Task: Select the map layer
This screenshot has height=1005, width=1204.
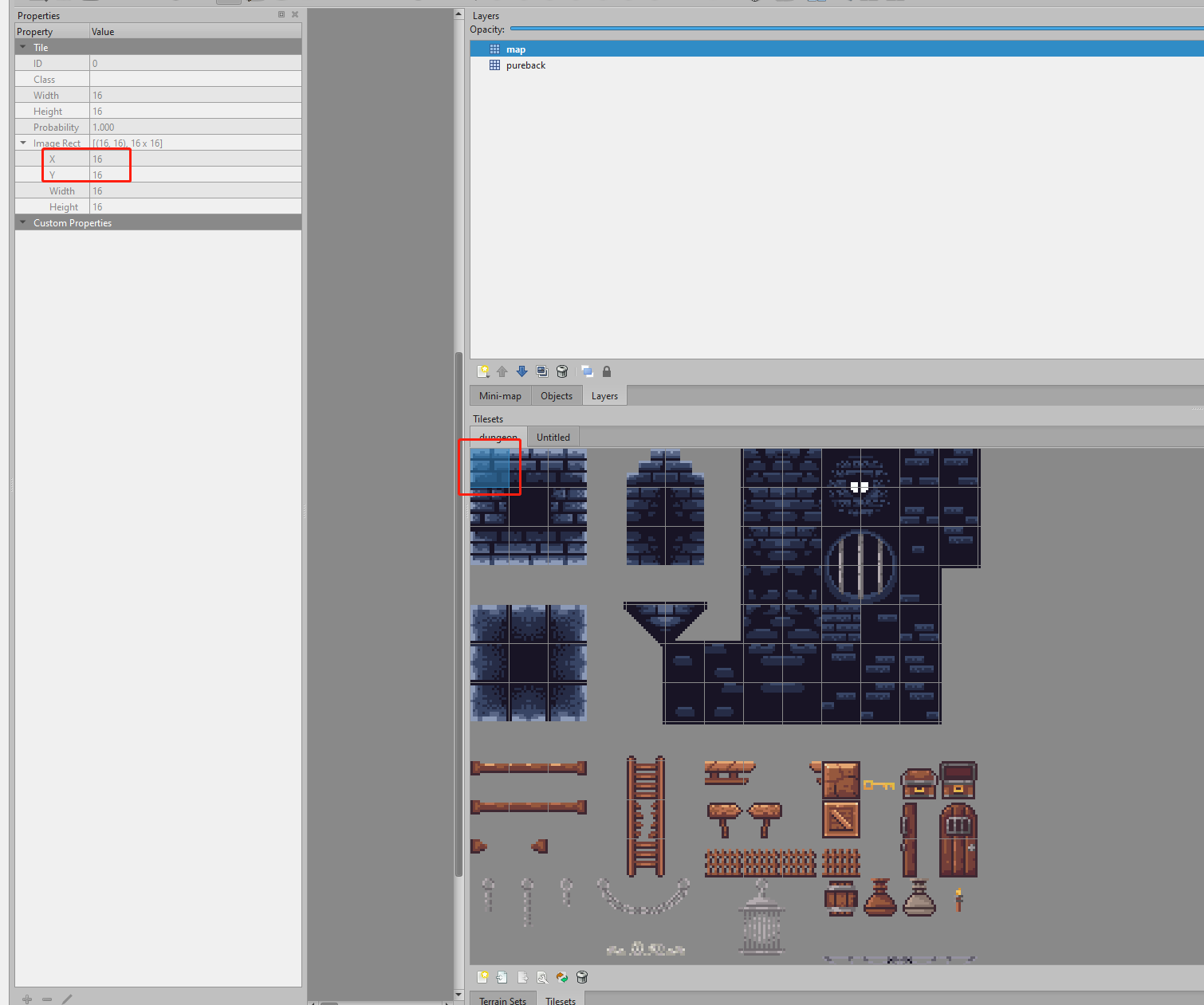Action: 836,49
